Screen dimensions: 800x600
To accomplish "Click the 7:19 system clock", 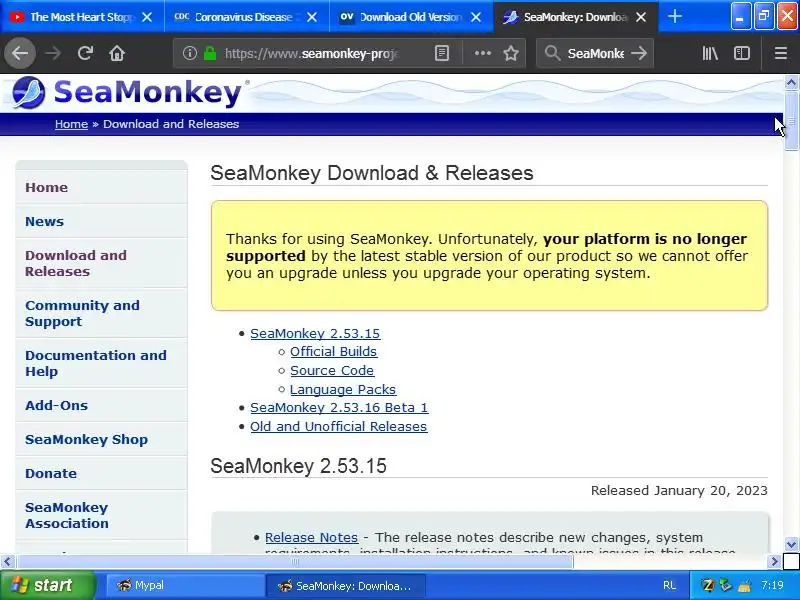I will [x=771, y=585].
